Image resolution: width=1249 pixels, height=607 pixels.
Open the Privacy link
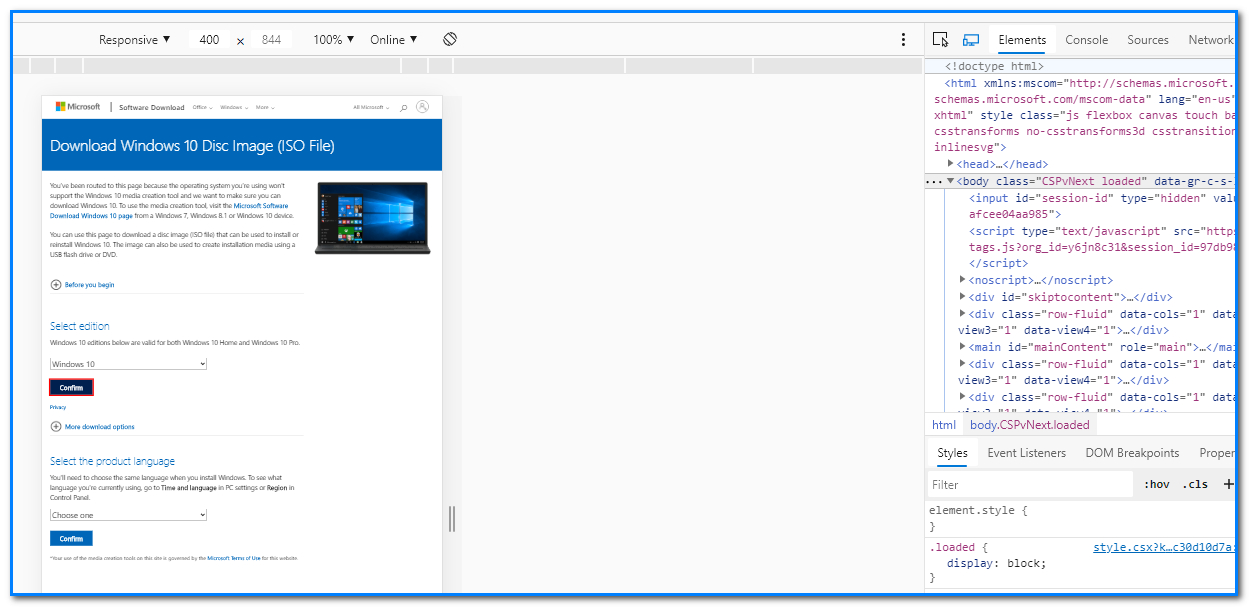tap(58, 407)
